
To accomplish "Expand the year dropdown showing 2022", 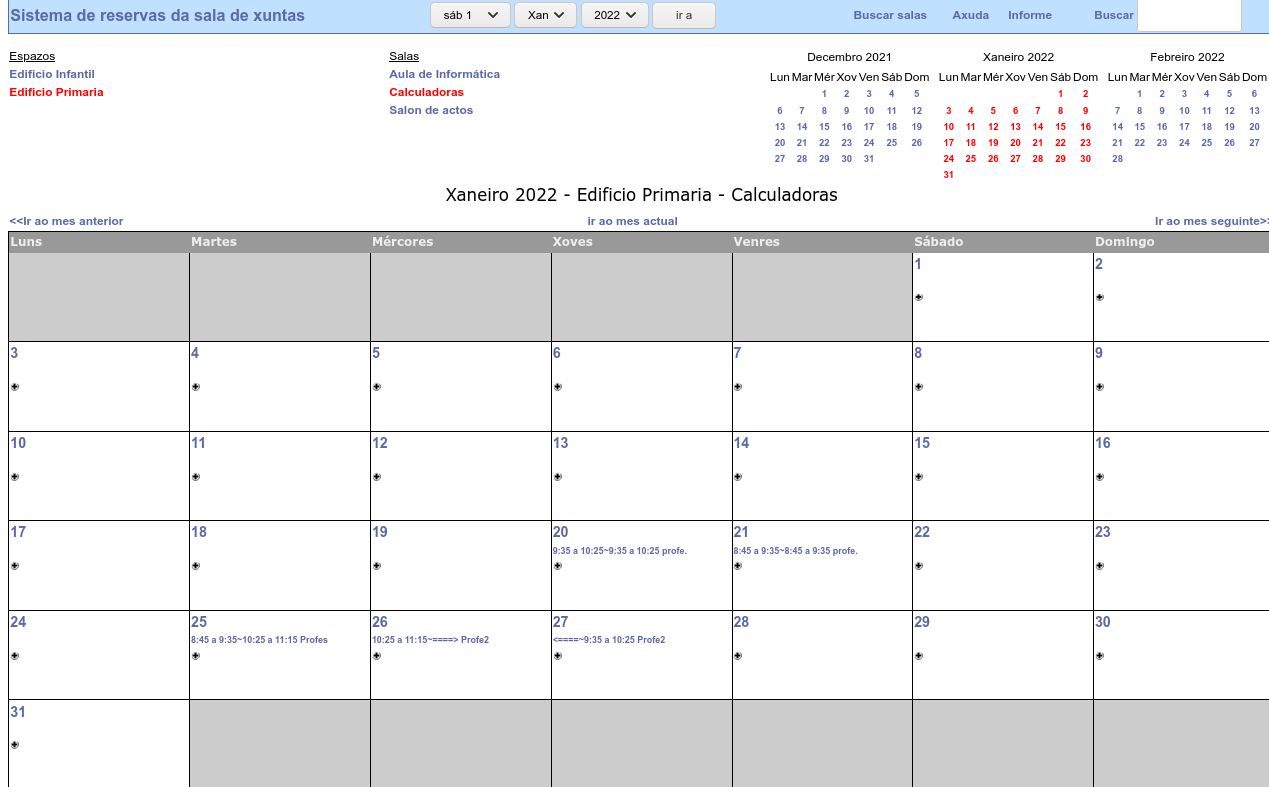I will tap(614, 15).
